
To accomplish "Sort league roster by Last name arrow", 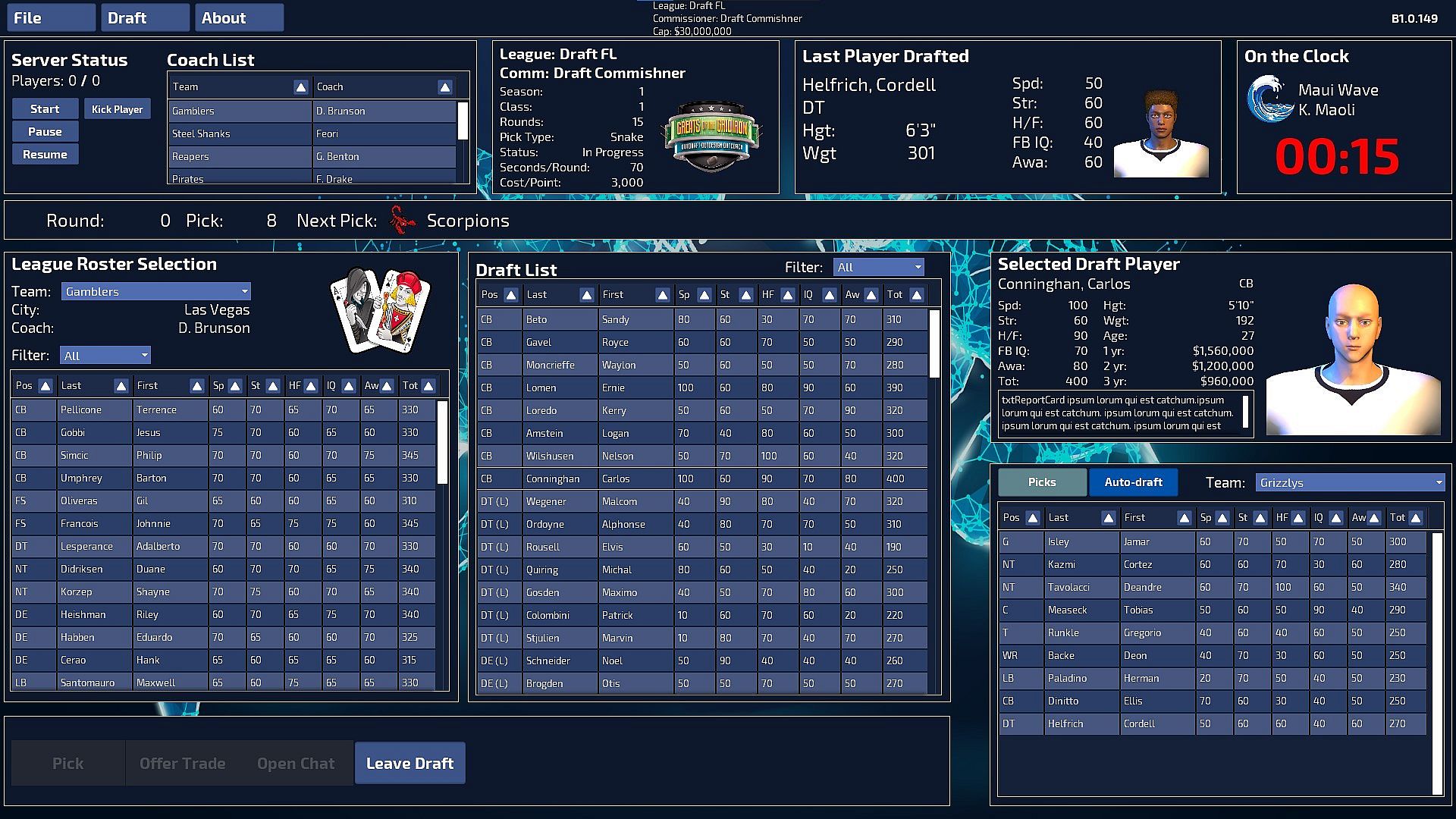I will (121, 386).
